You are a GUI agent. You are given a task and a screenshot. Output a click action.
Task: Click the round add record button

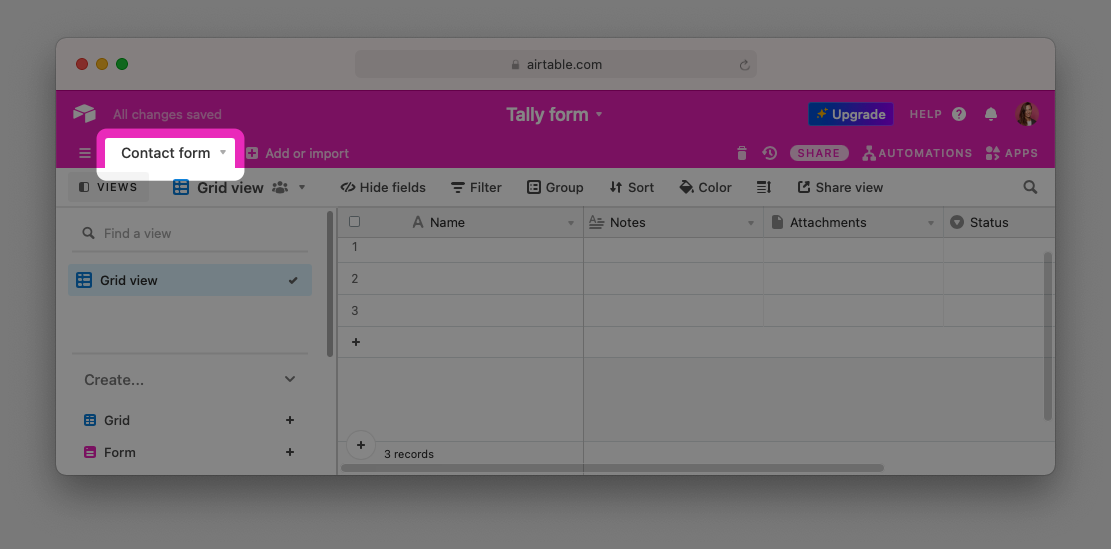(x=361, y=445)
